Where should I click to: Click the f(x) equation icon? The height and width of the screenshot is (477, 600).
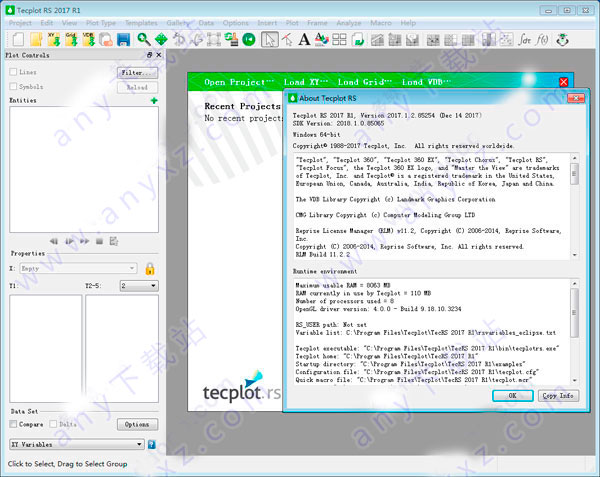(x=542, y=39)
